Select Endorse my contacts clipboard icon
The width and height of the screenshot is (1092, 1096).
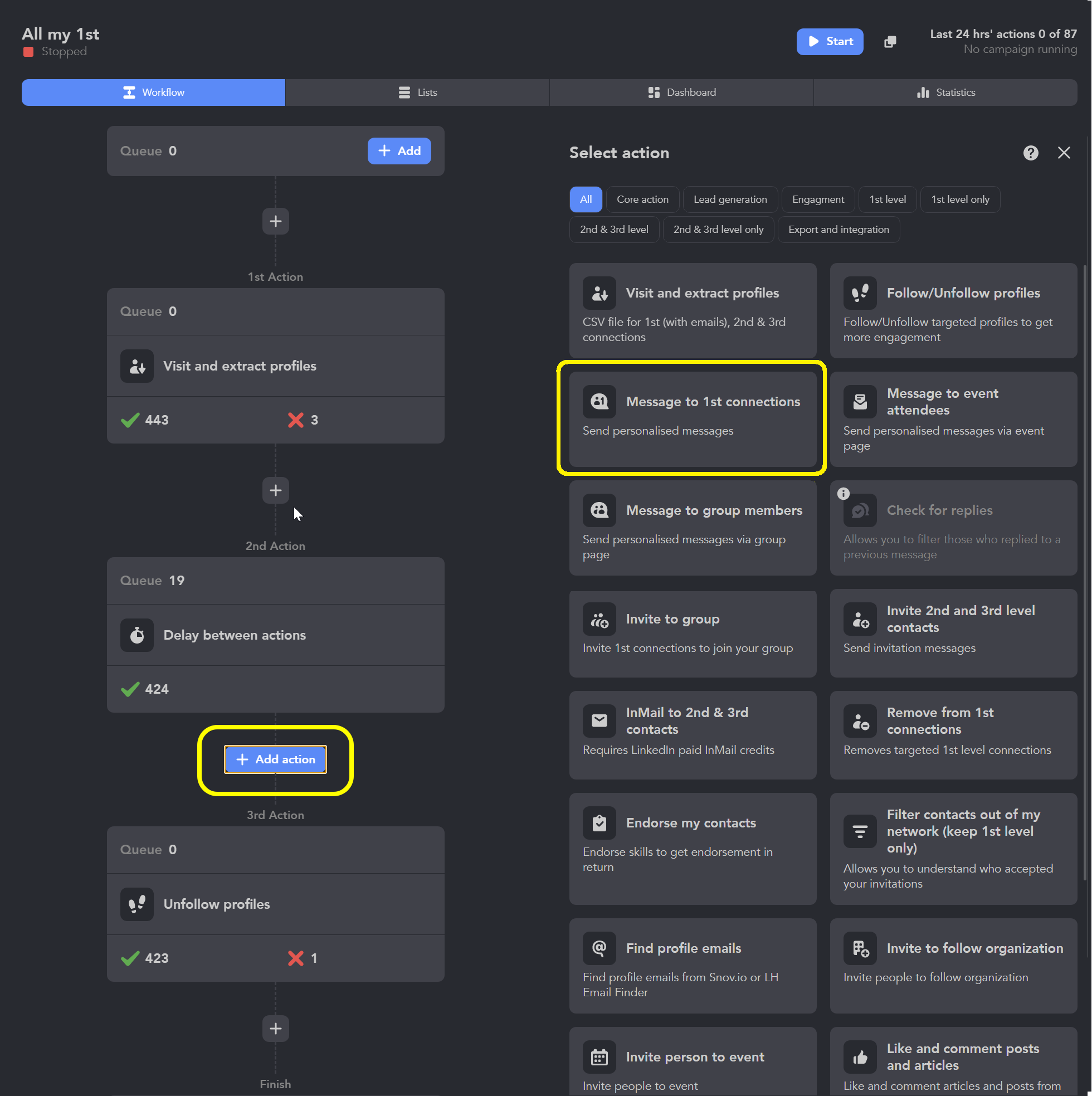click(599, 822)
